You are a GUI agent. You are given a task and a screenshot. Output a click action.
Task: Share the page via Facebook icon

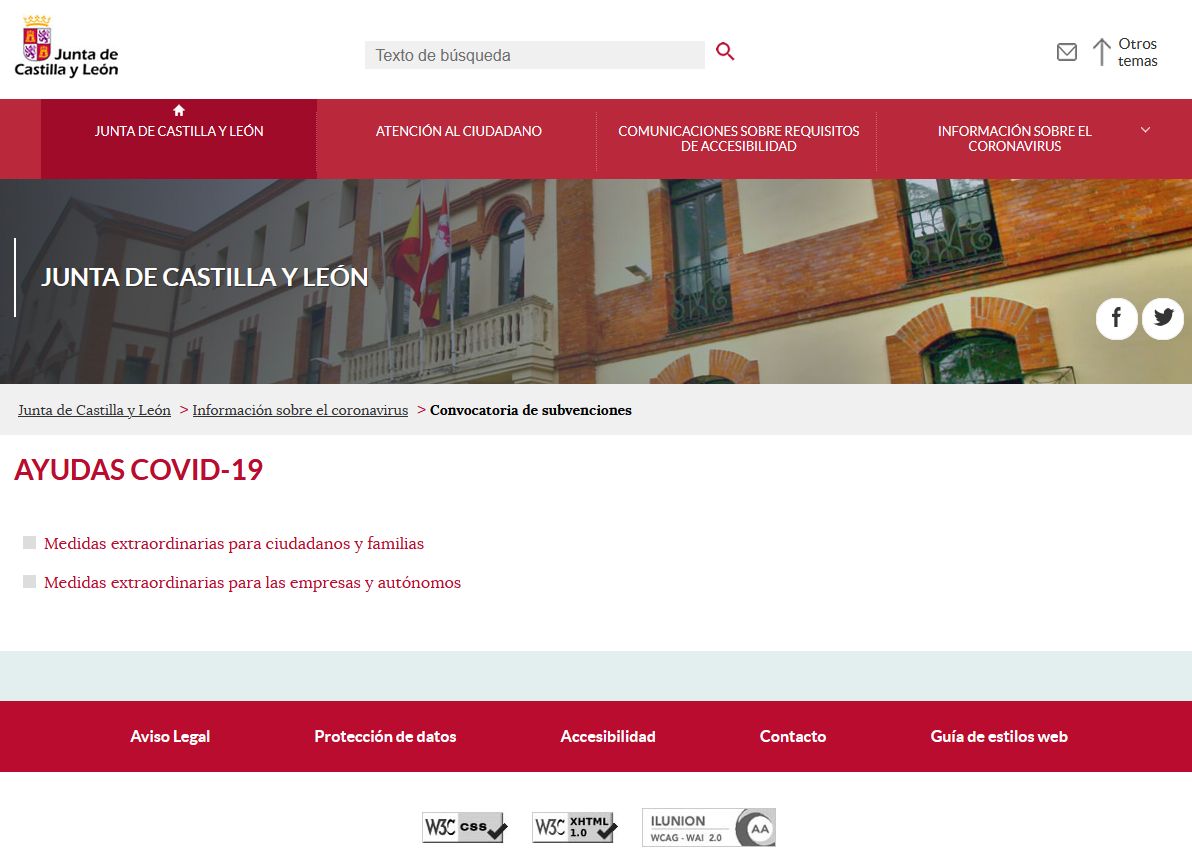(x=1116, y=318)
